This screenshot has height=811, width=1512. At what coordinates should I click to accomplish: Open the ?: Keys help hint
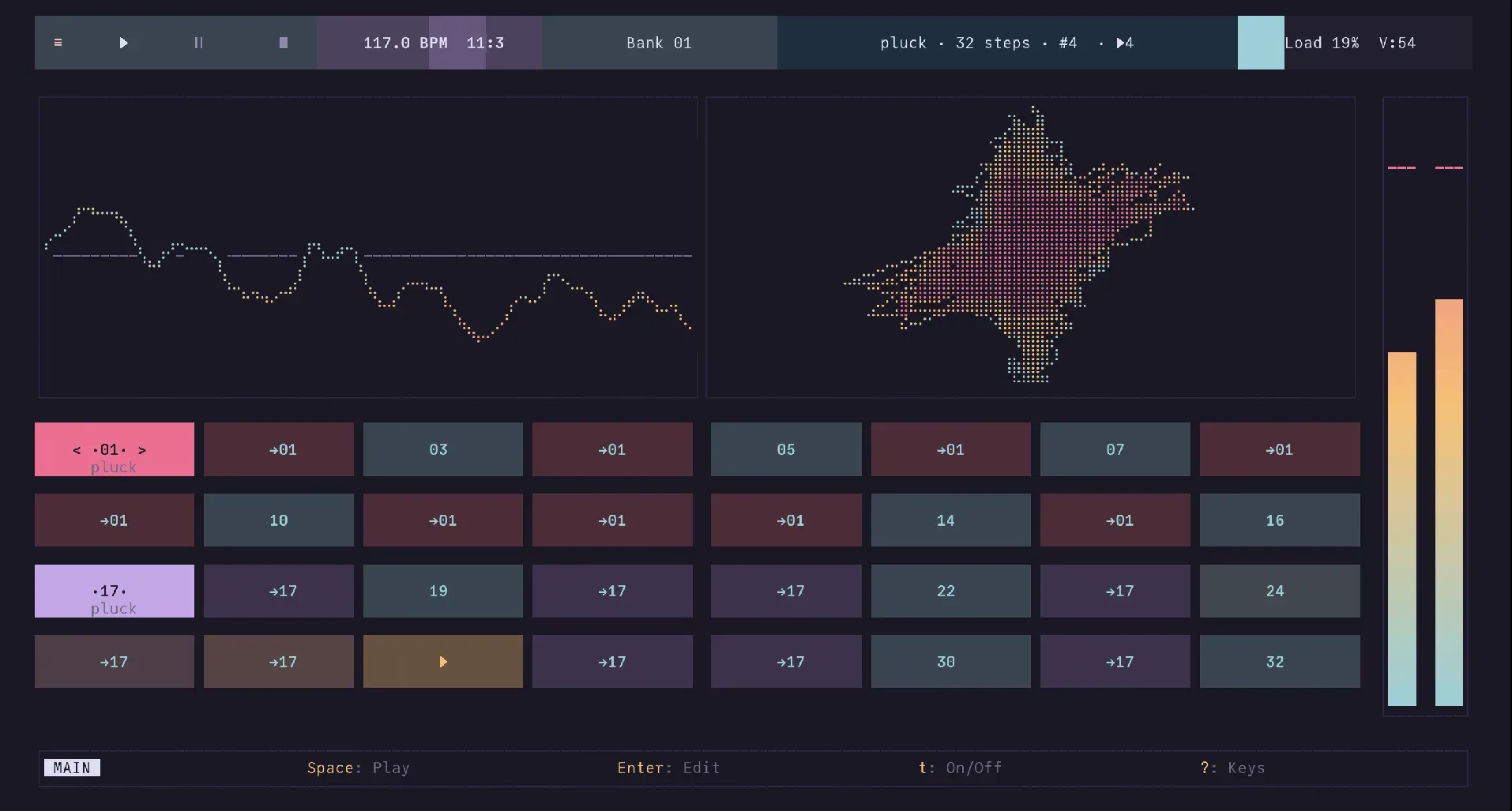(1232, 768)
